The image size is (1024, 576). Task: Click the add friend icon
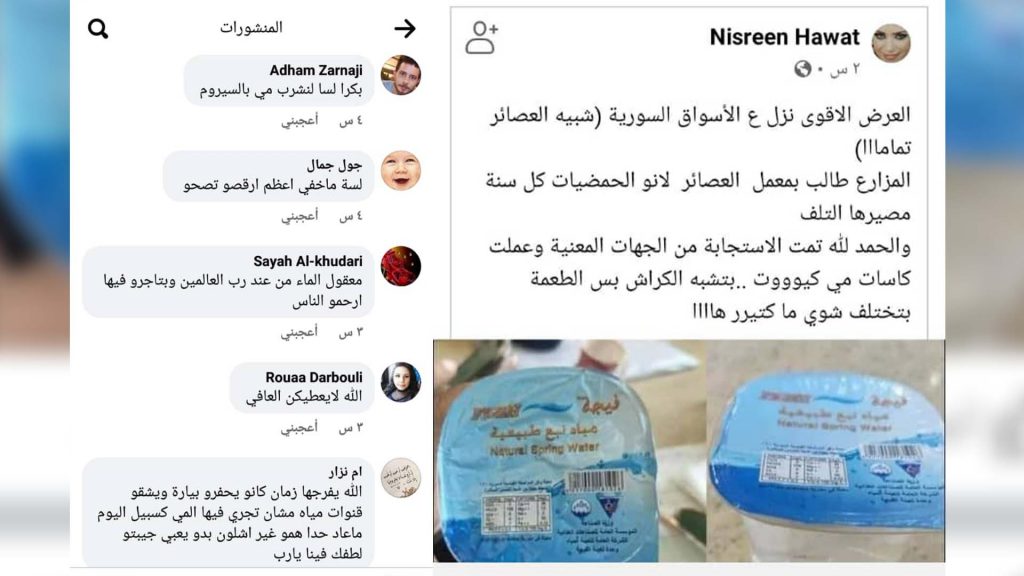[x=482, y=37]
